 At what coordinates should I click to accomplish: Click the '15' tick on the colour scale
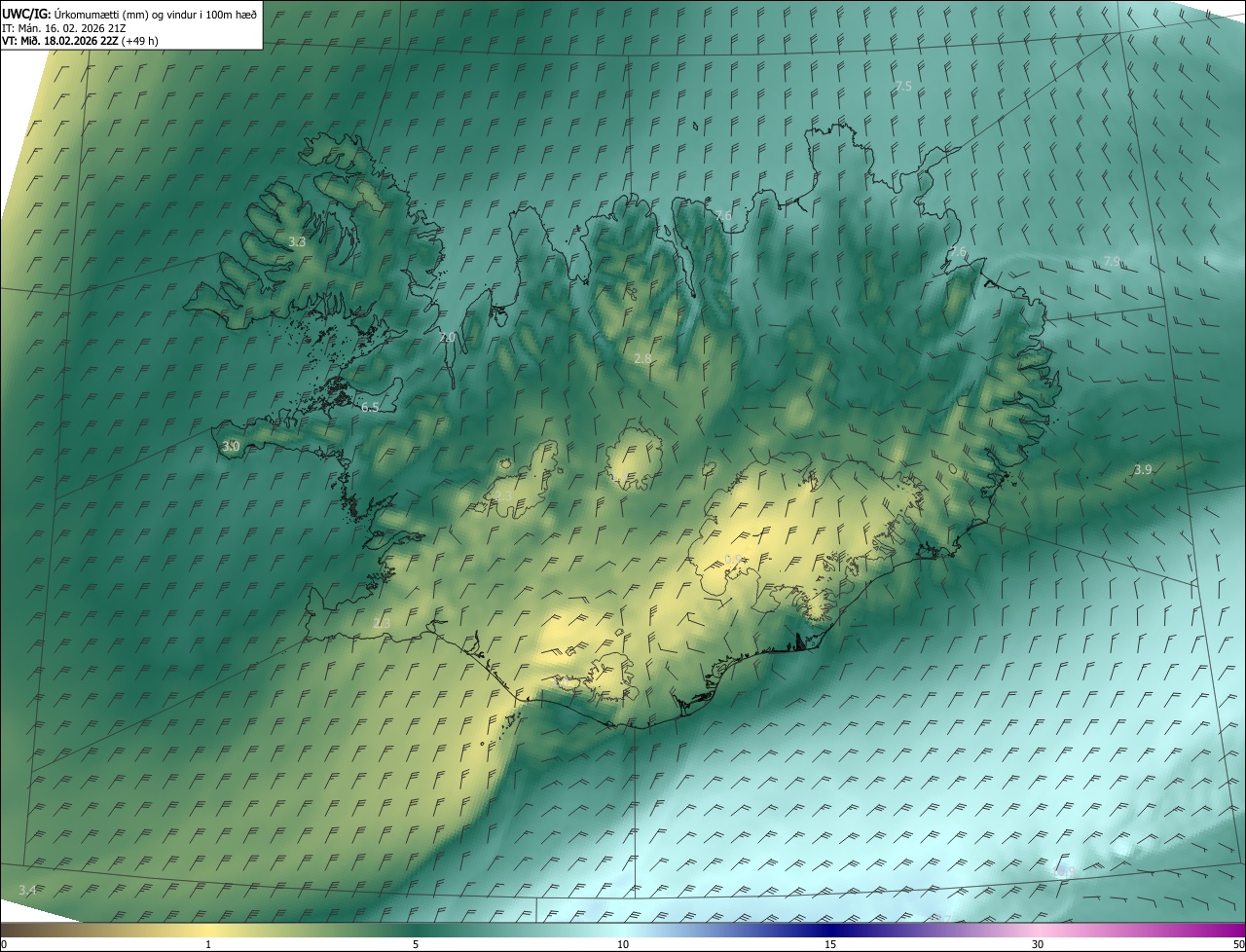(x=830, y=945)
